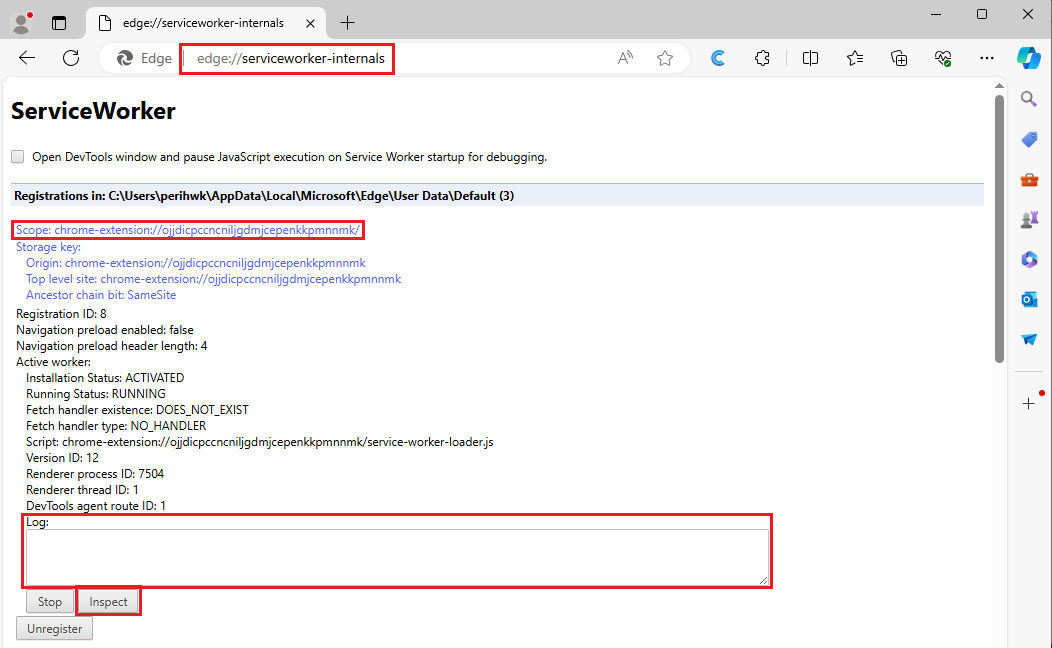The width and height of the screenshot is (1052, 648).
Task: Open the sidebar Tools briefcase icon
Action: [x=1029, y=180]
